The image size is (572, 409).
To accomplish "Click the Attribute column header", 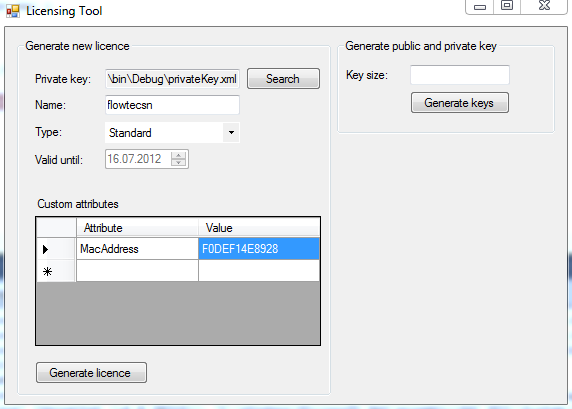I will pos(137,228).
